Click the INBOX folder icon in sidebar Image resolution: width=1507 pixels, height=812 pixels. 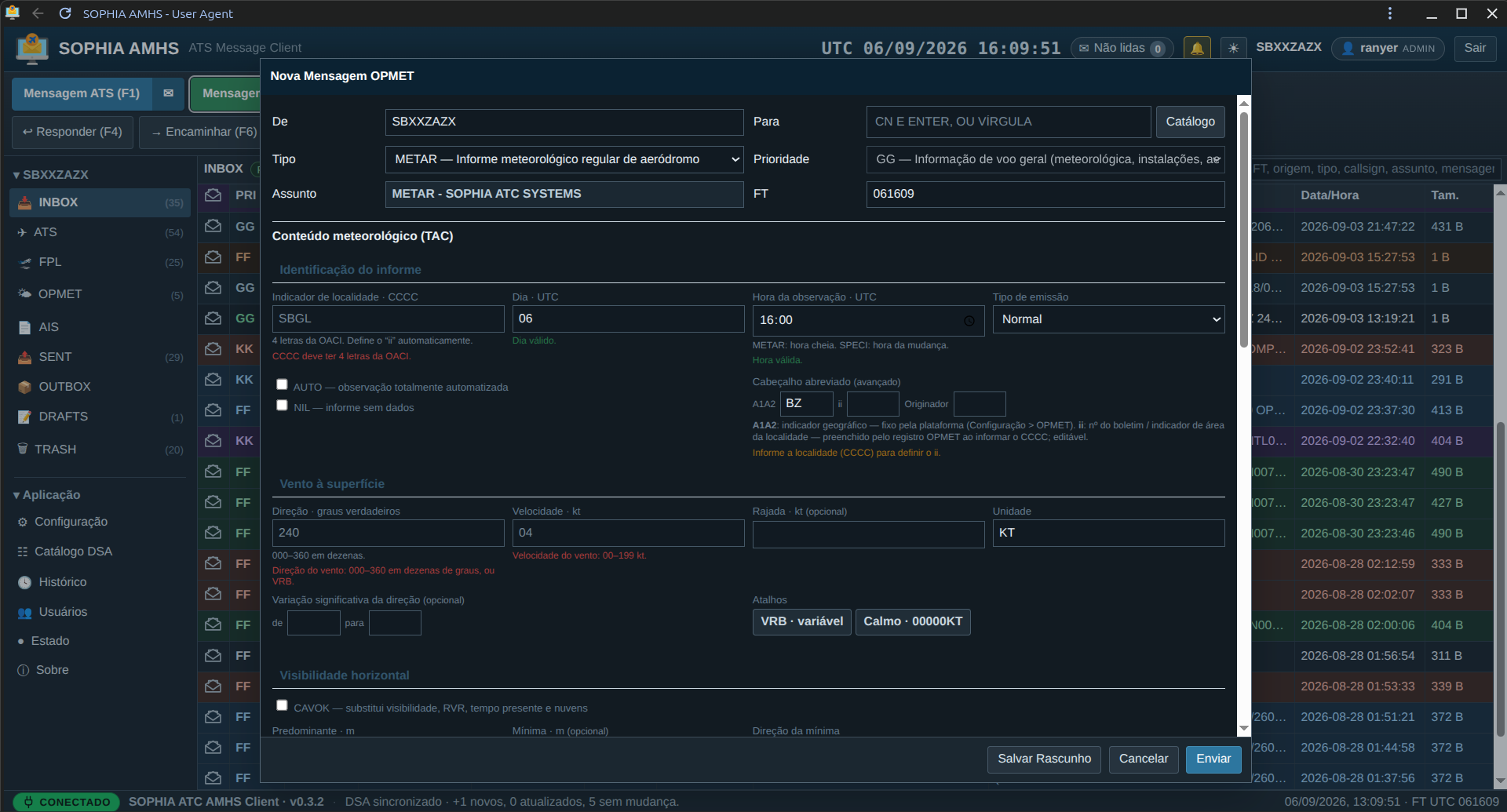click(24, 202)
